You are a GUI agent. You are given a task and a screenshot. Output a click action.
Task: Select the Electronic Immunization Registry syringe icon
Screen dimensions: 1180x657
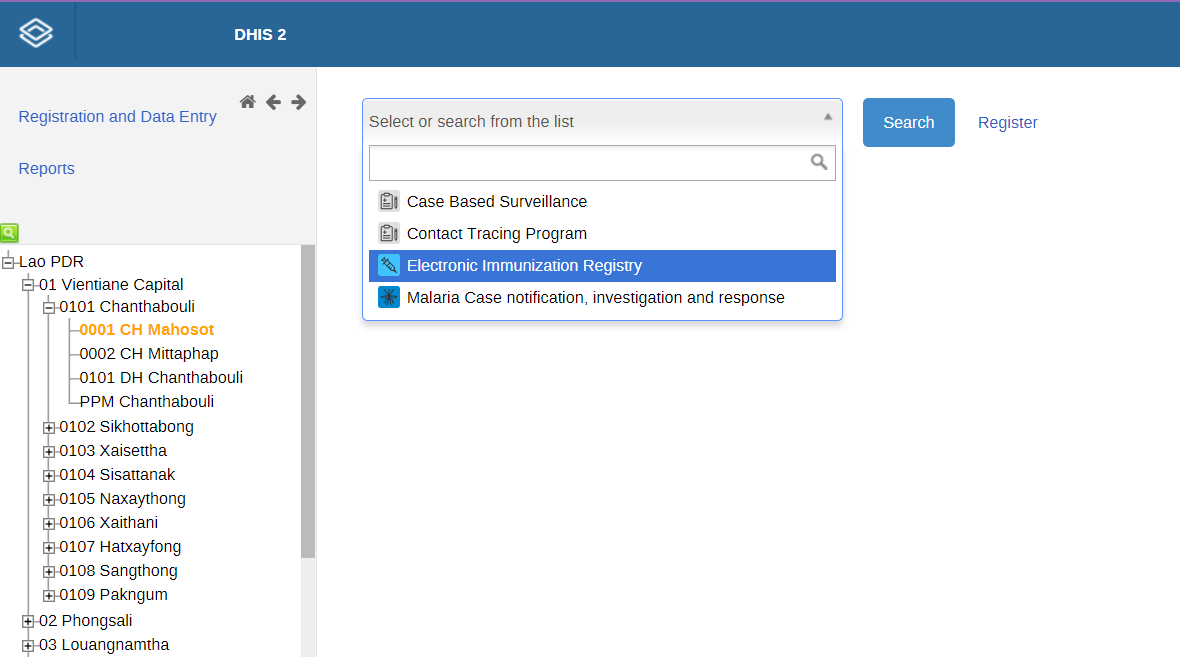pos(388,265)
